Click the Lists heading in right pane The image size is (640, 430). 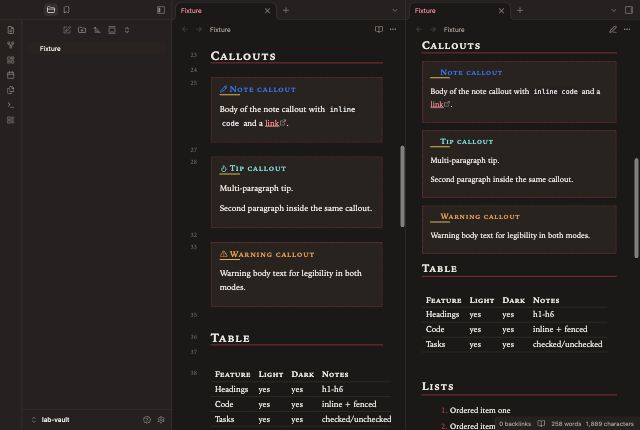click(438, 386)
